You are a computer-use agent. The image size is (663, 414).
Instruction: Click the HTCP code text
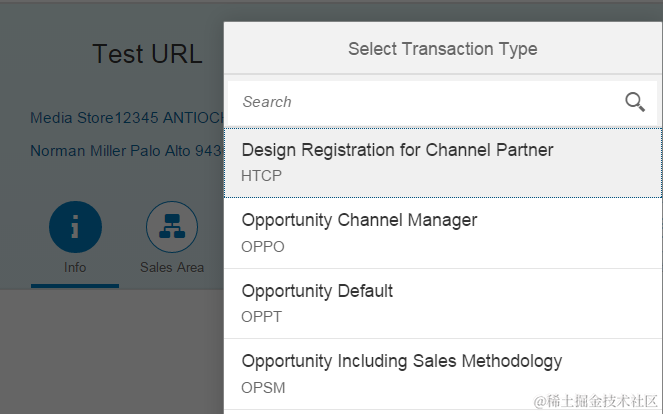(x=262, y=176)
